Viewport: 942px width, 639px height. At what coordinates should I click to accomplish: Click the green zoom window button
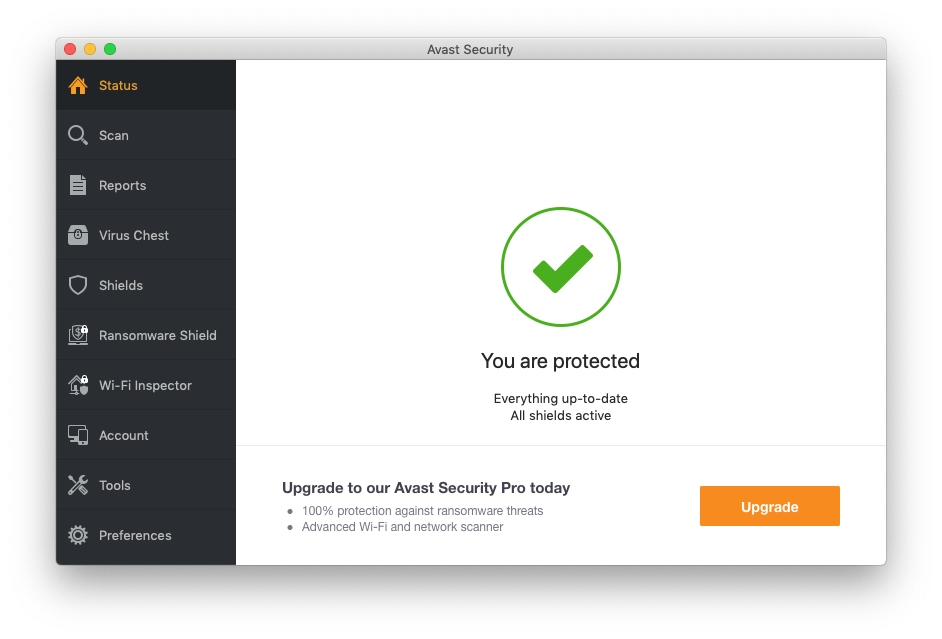click(x=110, y=49)
